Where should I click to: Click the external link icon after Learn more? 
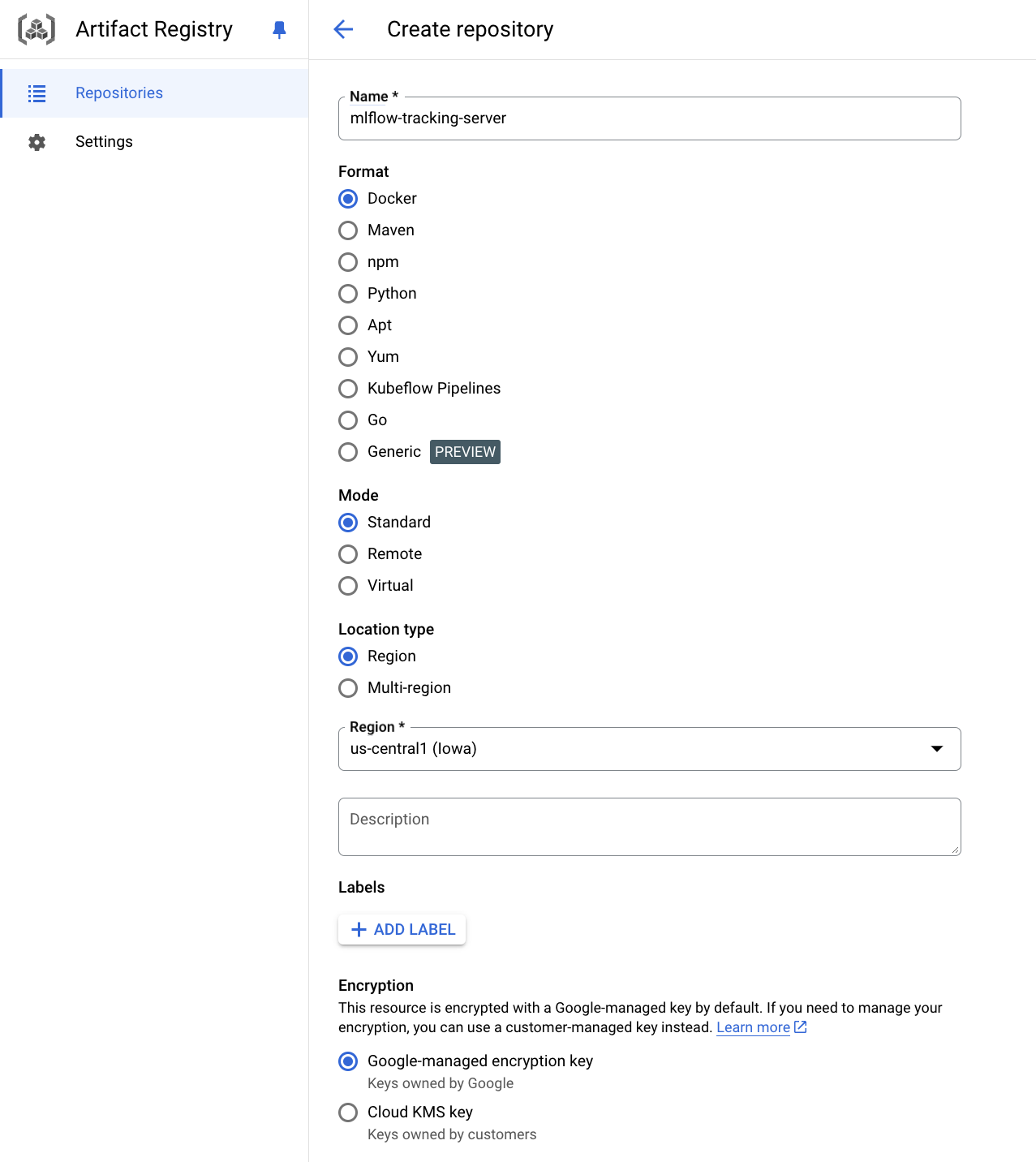tap(800, 1027)
